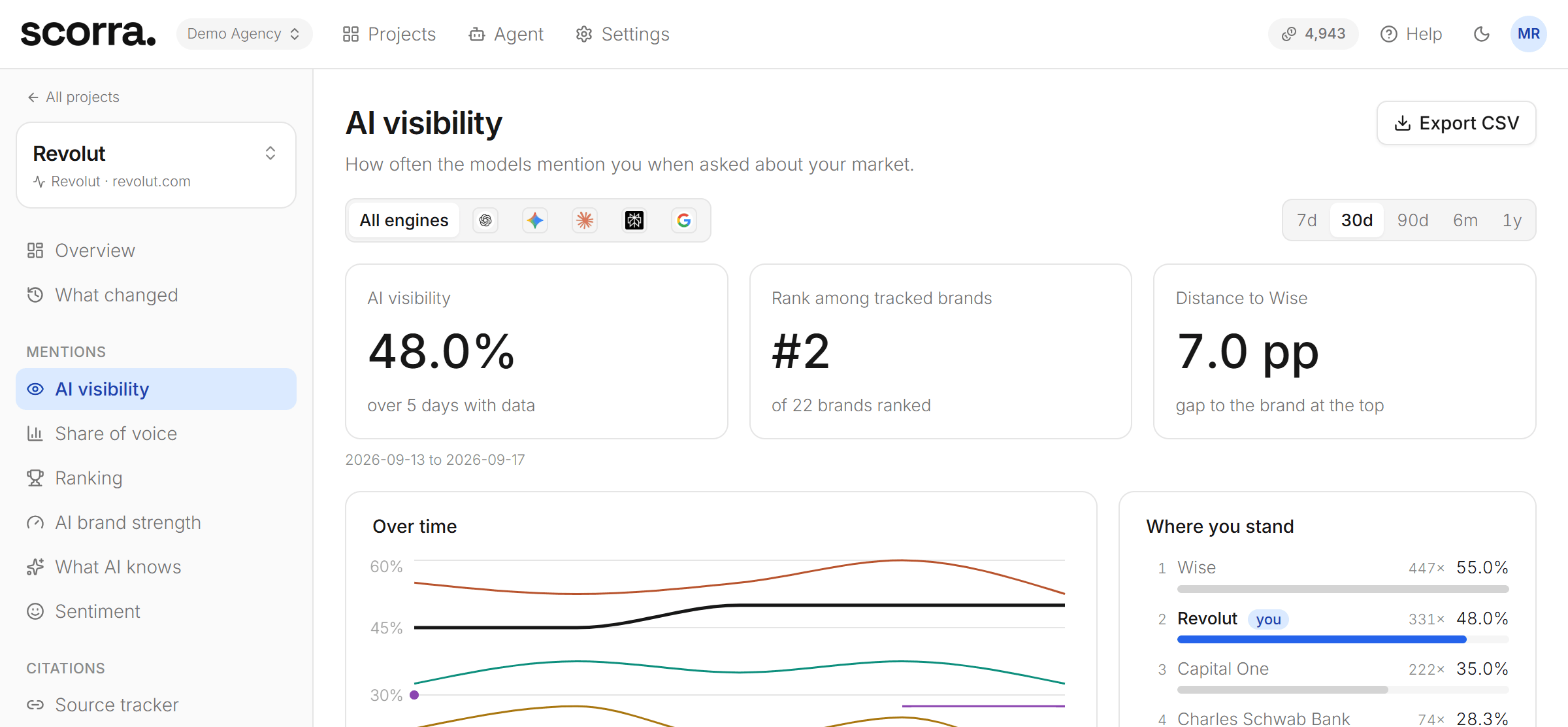Filter by Perplexity engine icon
This screenshot has height=727, width=1568.
coord(634,220)
